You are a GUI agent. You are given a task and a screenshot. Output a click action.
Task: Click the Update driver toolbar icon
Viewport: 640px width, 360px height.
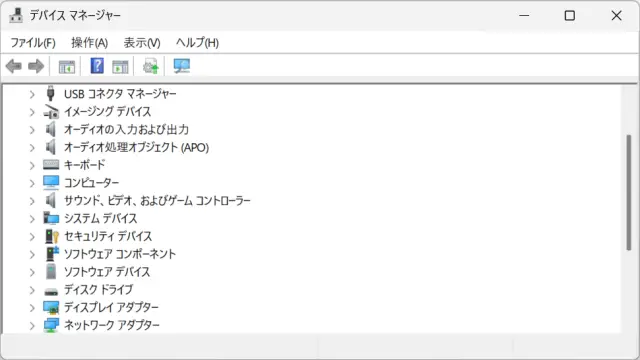[151, 66]
